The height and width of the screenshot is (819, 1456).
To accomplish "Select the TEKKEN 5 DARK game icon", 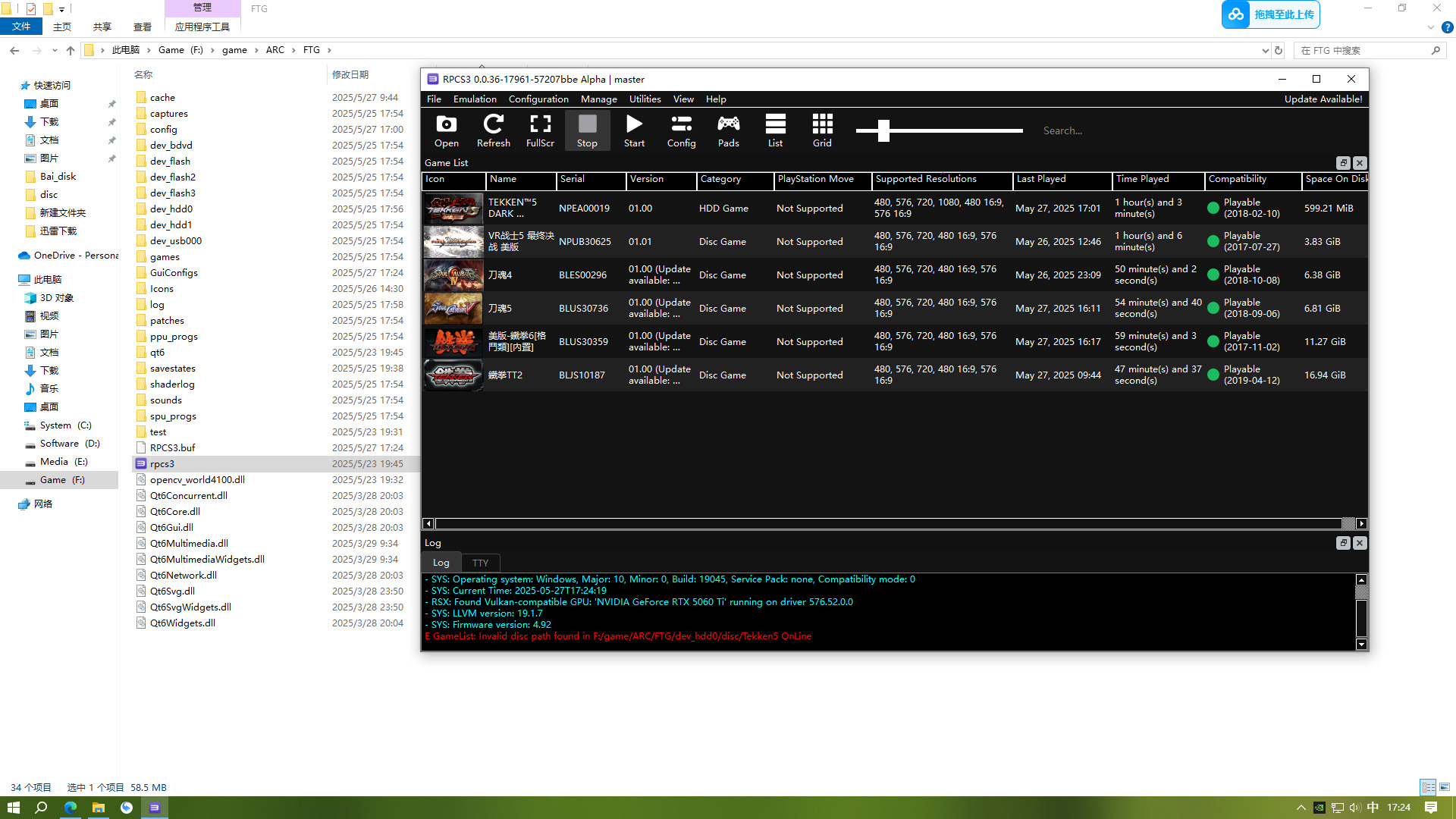I will click(453, 208).
